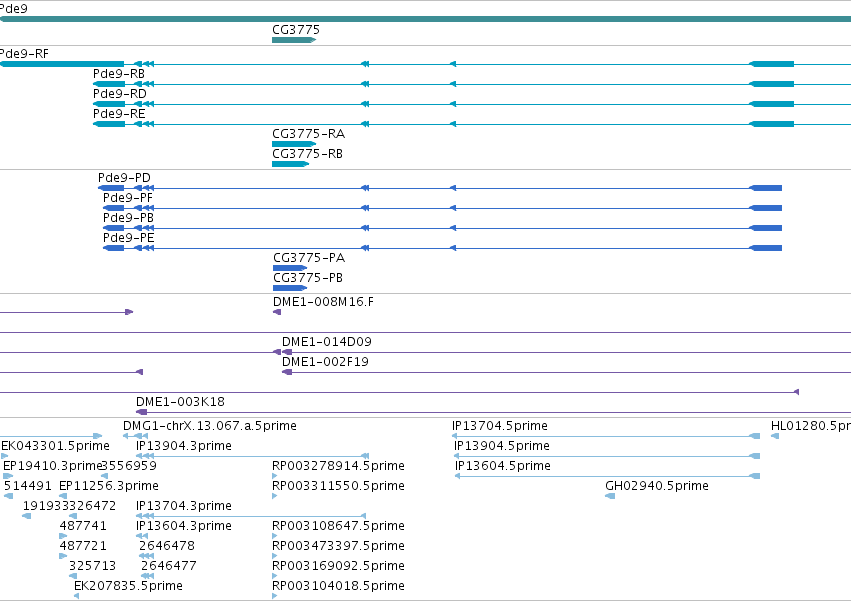Click the RP003169092.5prime label
The width and height of the screenshot is (851, 601).
(339, 566)
